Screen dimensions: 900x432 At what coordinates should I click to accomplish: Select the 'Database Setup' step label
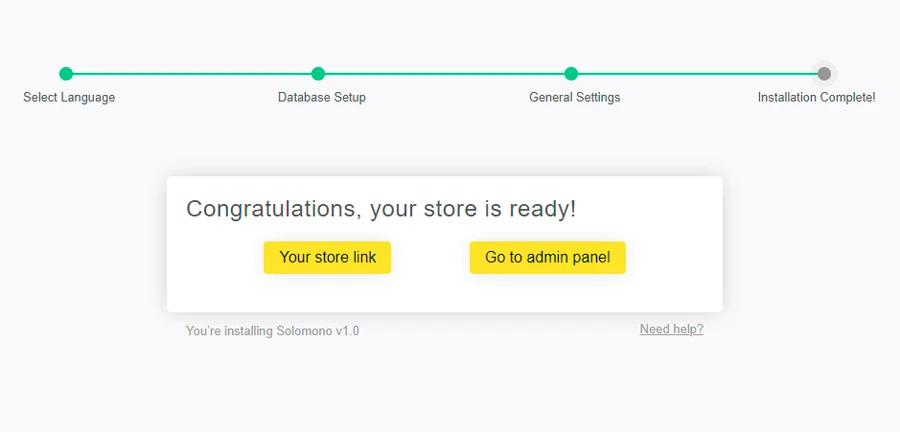point(322,98)
